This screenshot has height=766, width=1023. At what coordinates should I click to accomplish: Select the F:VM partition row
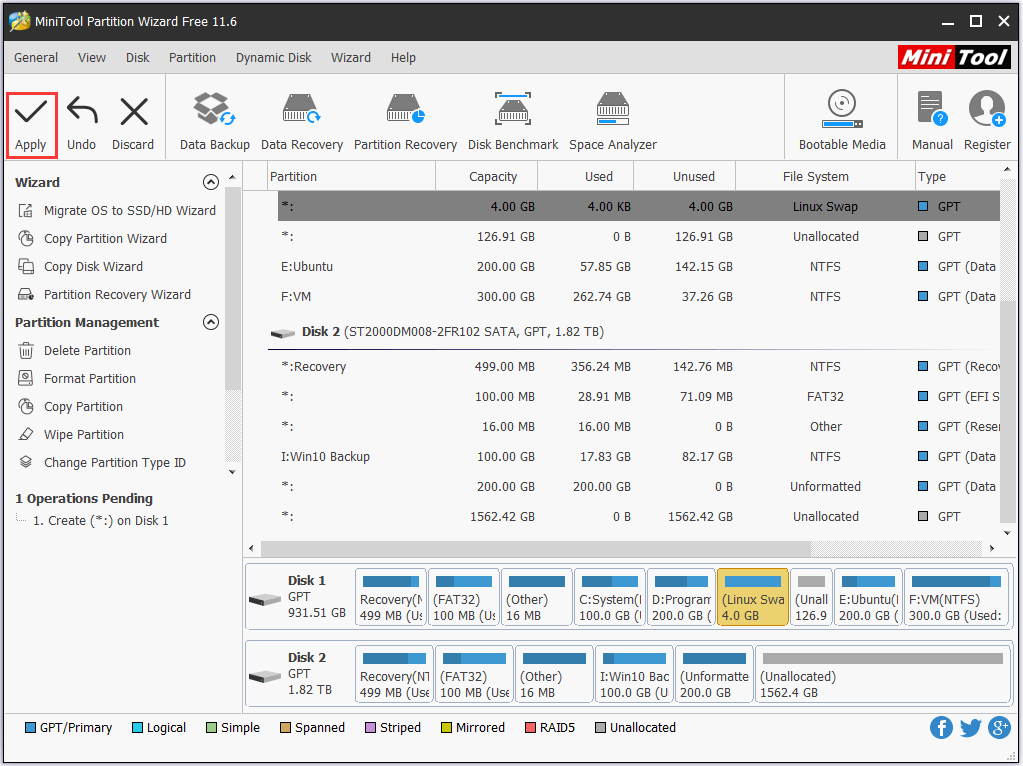(x=639, y=296)
